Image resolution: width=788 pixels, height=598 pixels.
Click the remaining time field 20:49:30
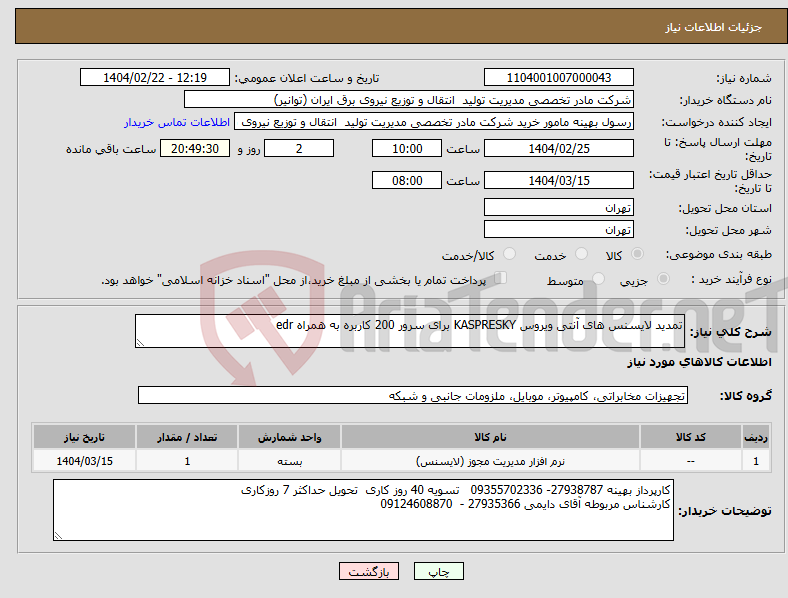(195, 148)
